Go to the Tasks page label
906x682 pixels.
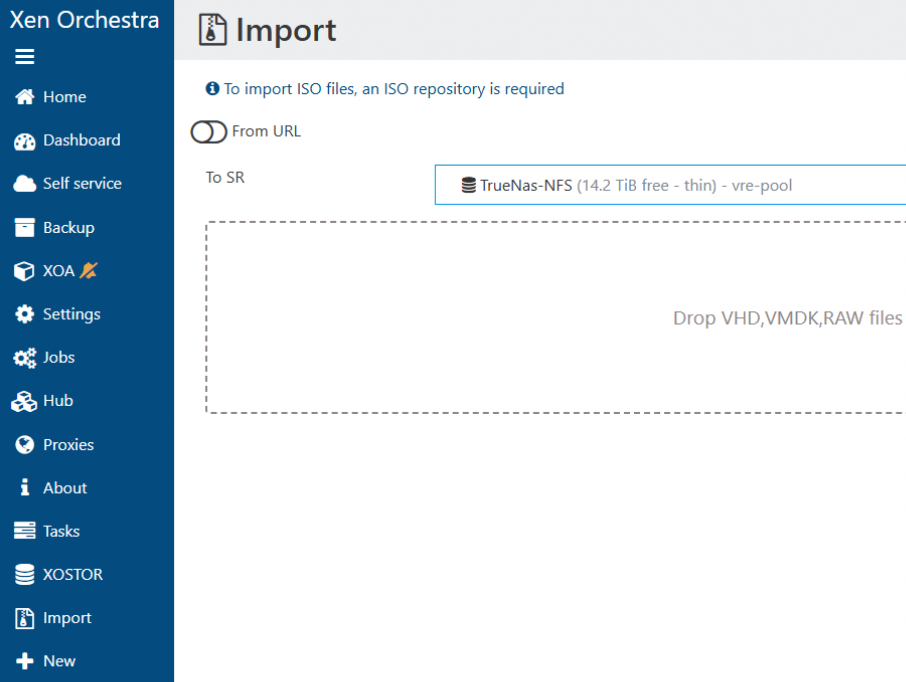click(62, 531)
